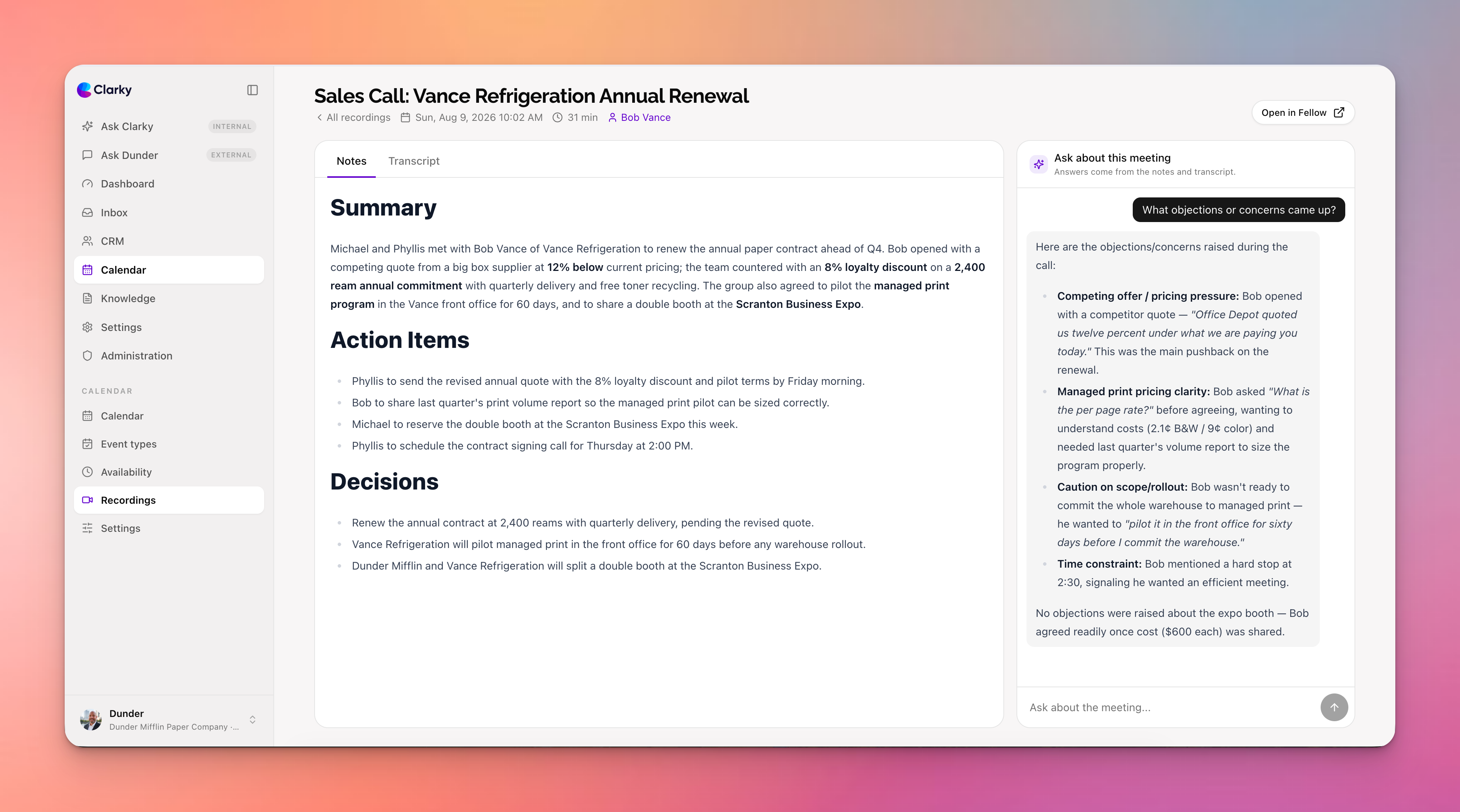Open Recordings under Calendar section
The height and width of the screenshot is (812, 1460).
click(169, 500)
